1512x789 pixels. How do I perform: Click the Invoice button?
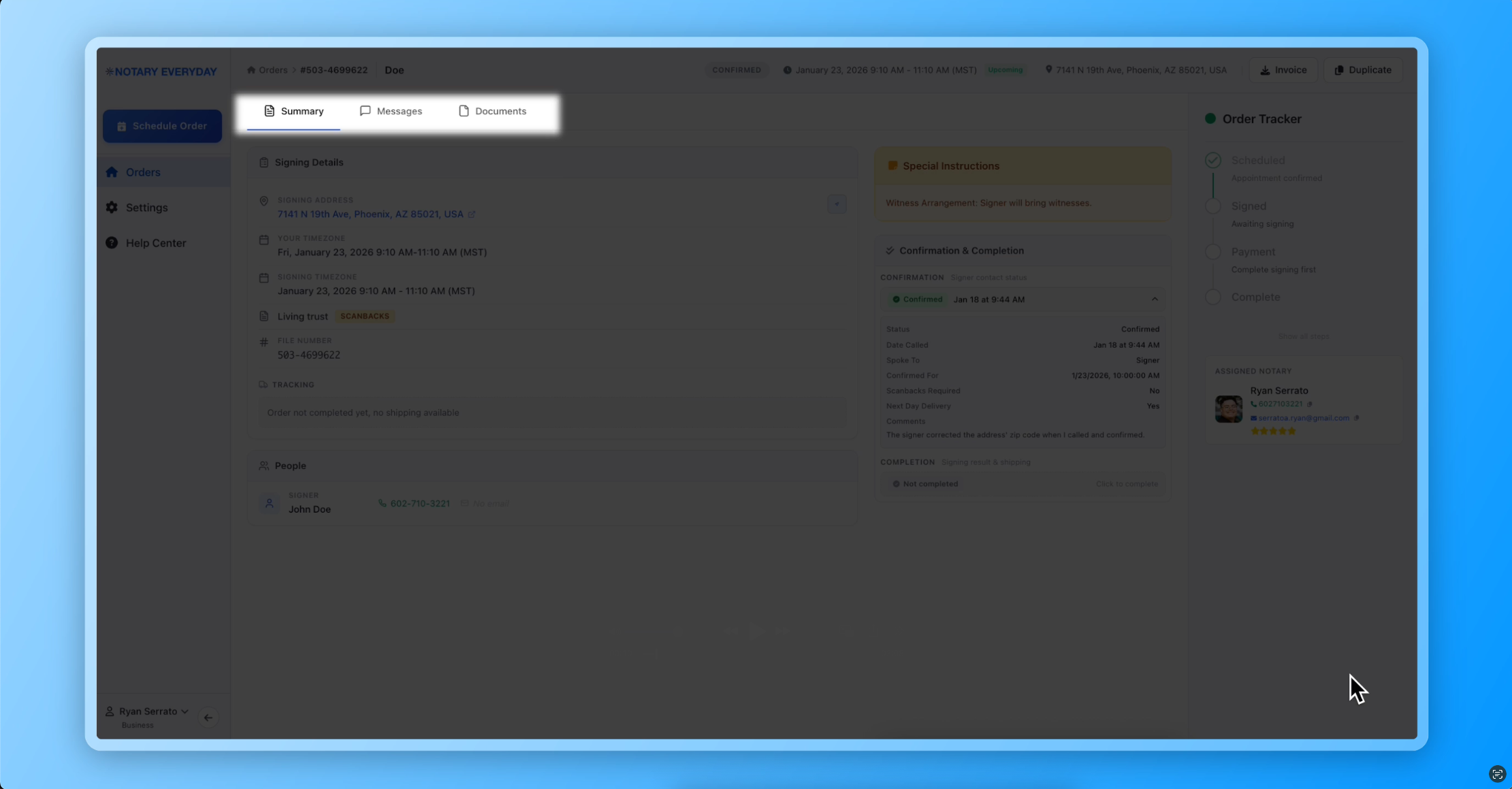(x=1283, y=70)
